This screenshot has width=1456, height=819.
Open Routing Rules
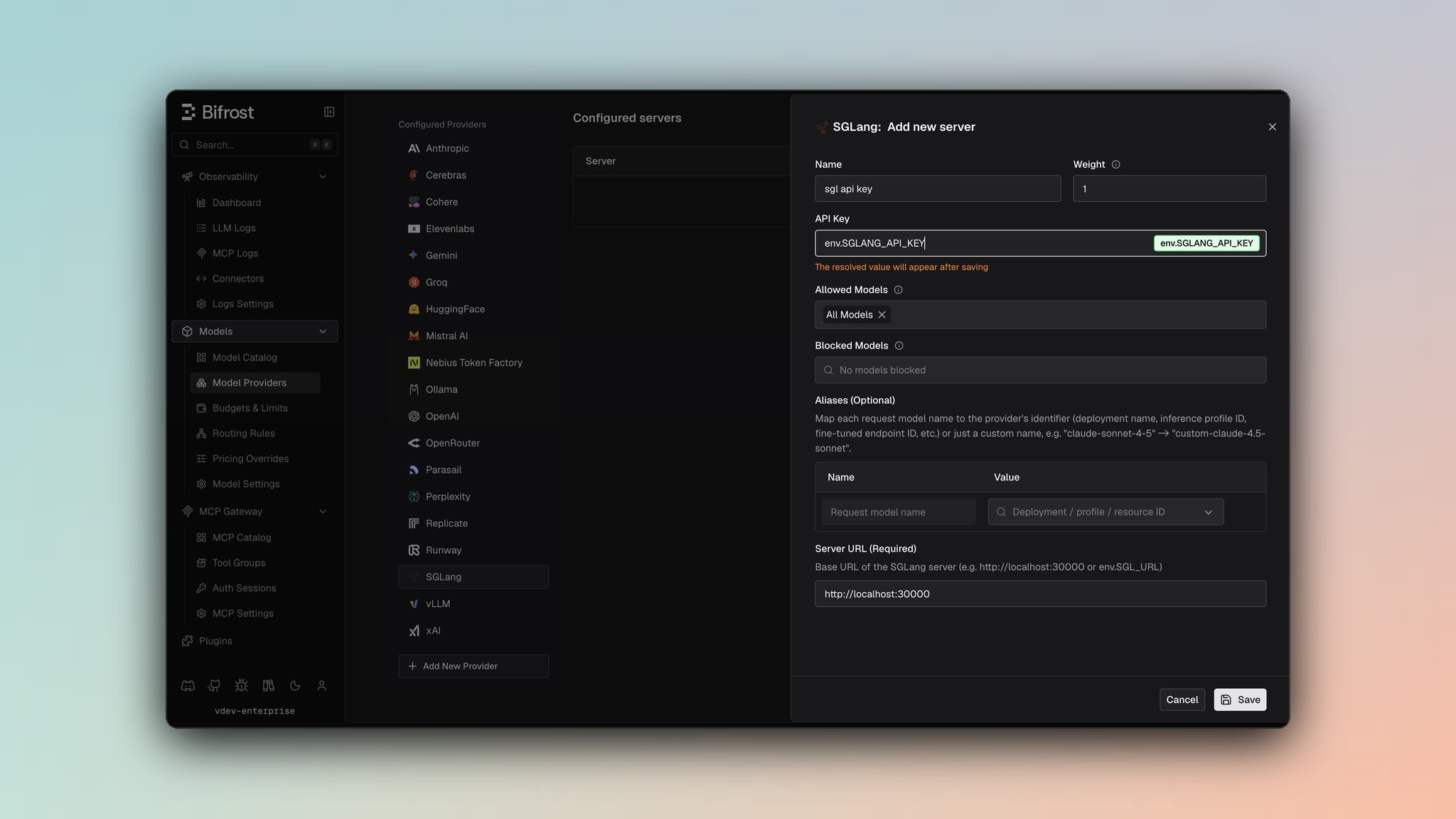click(255, 433)
